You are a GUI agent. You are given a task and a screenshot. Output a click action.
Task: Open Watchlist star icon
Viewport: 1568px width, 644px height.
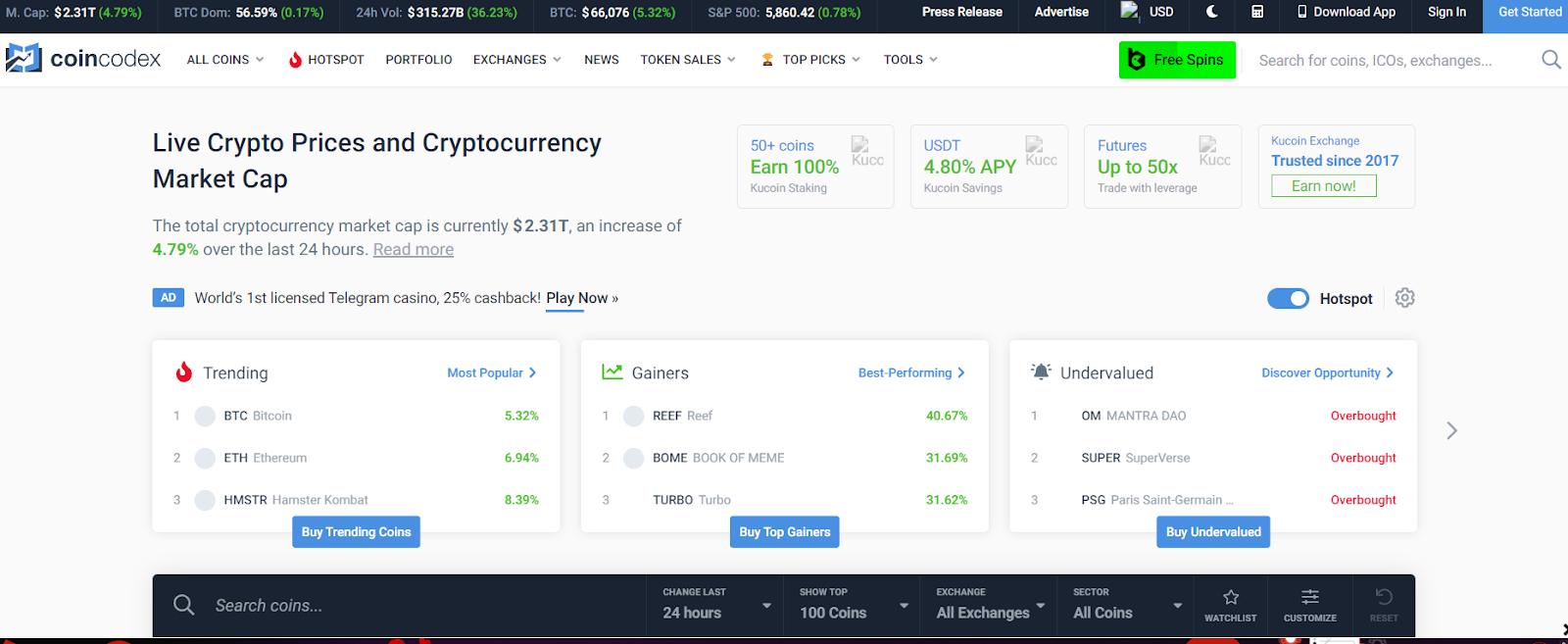click(x=1231, y=597)
